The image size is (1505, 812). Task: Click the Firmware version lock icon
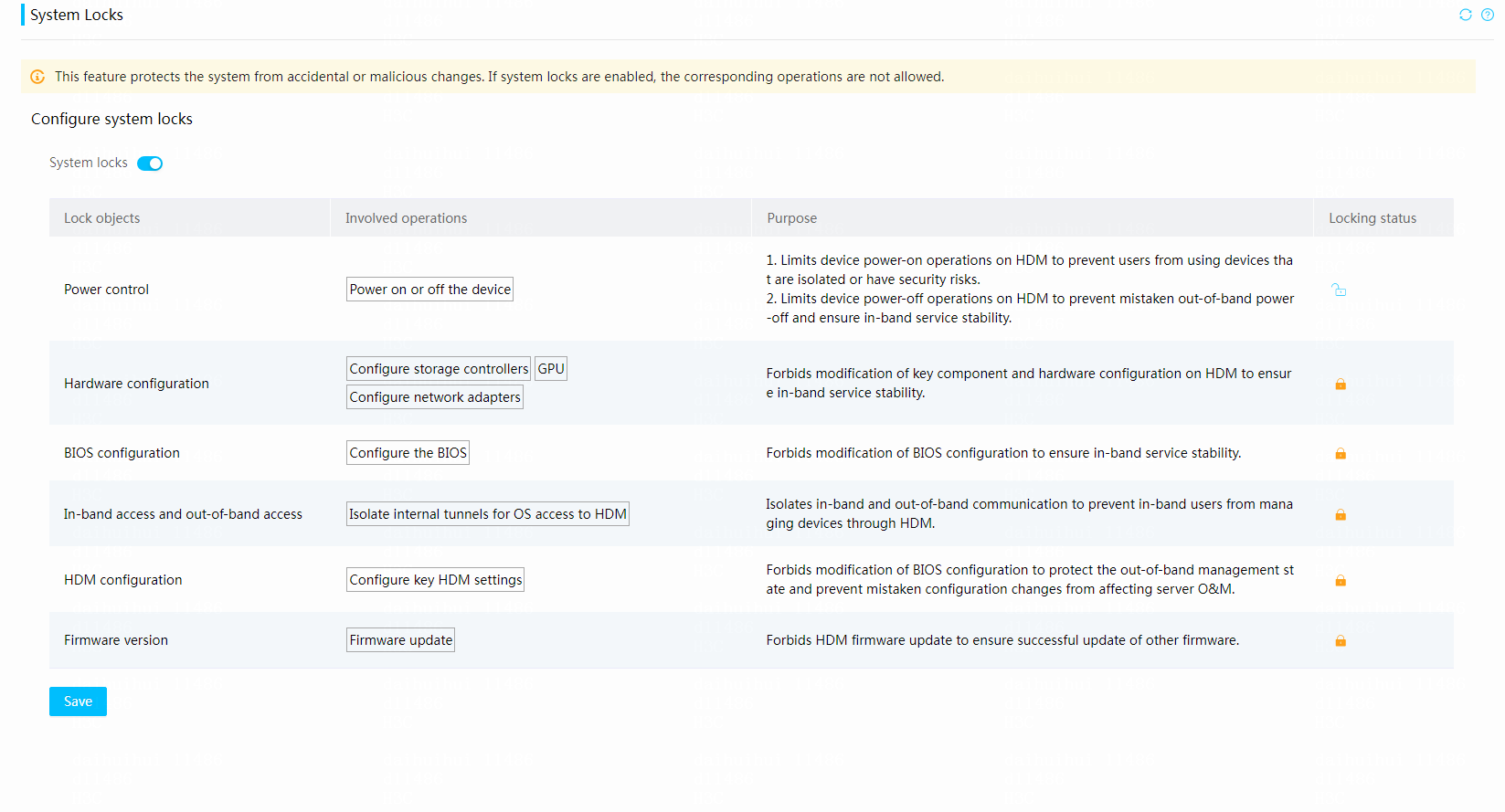(x=1341, y=640)
